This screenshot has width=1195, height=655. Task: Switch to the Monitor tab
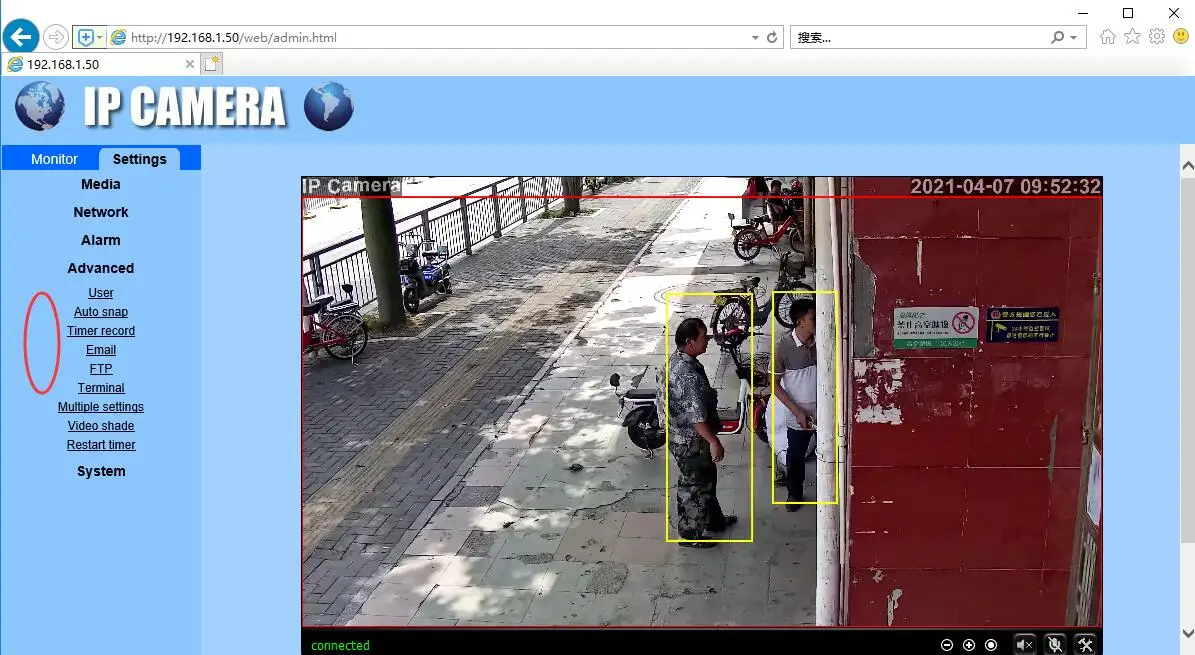pyautogui.click(x=54, y=159)
